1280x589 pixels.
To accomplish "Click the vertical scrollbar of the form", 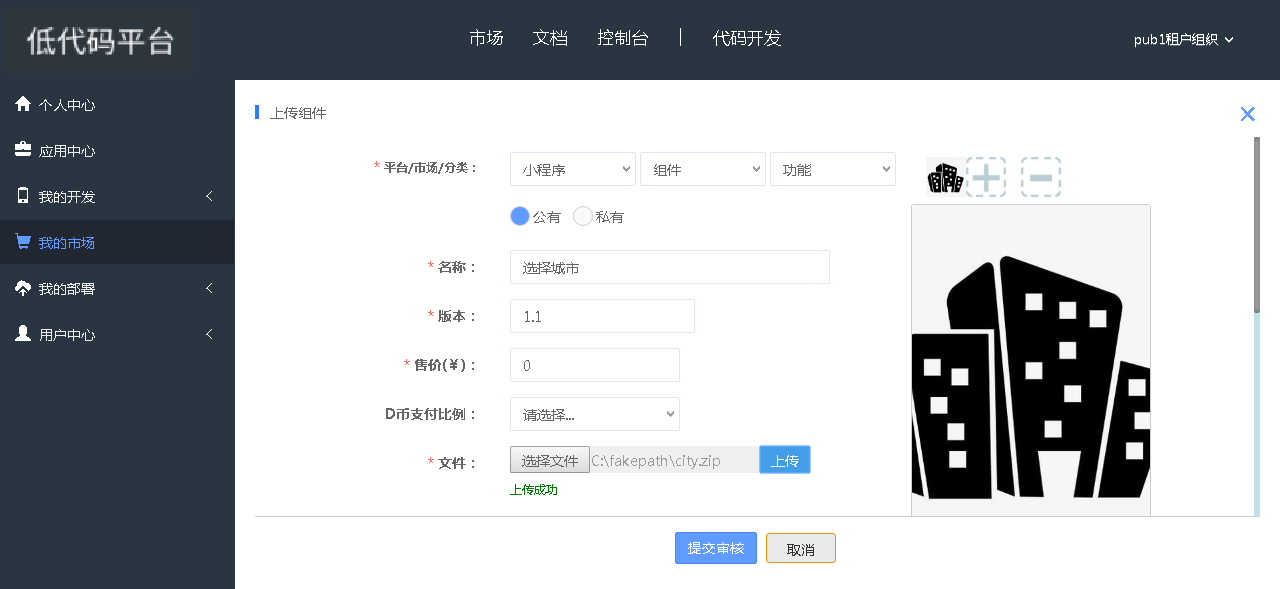I will tap(1256, 225).
